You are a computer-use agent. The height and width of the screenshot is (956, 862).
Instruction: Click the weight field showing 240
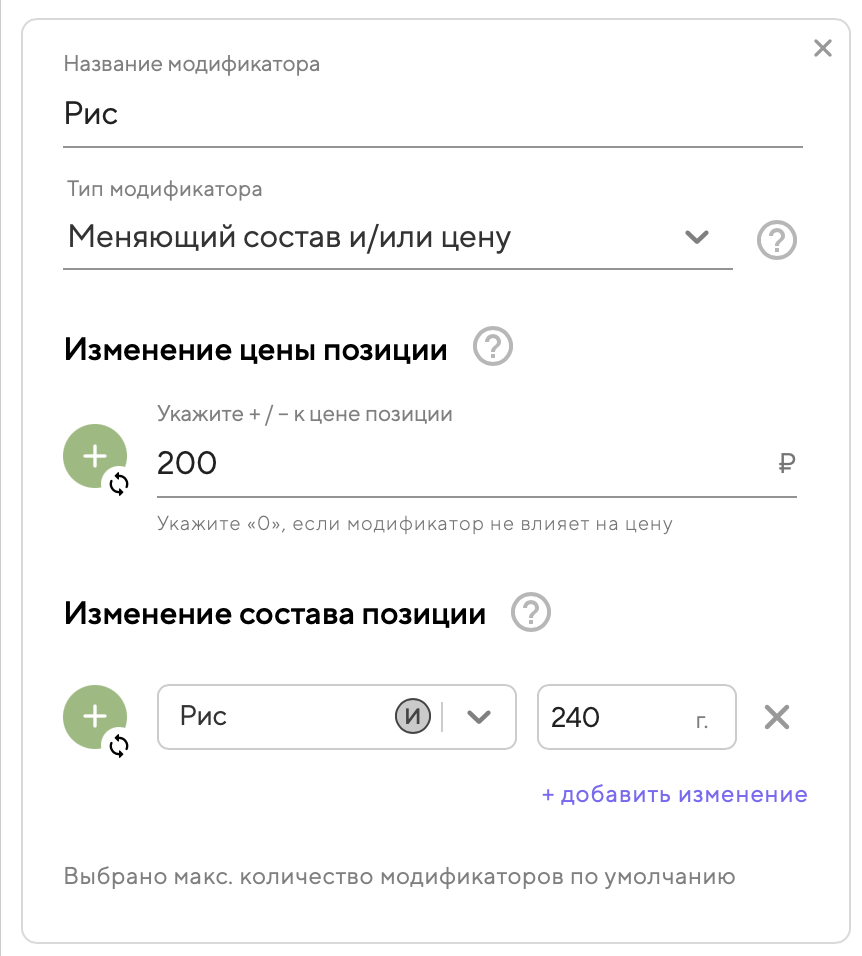pos(610,717)
